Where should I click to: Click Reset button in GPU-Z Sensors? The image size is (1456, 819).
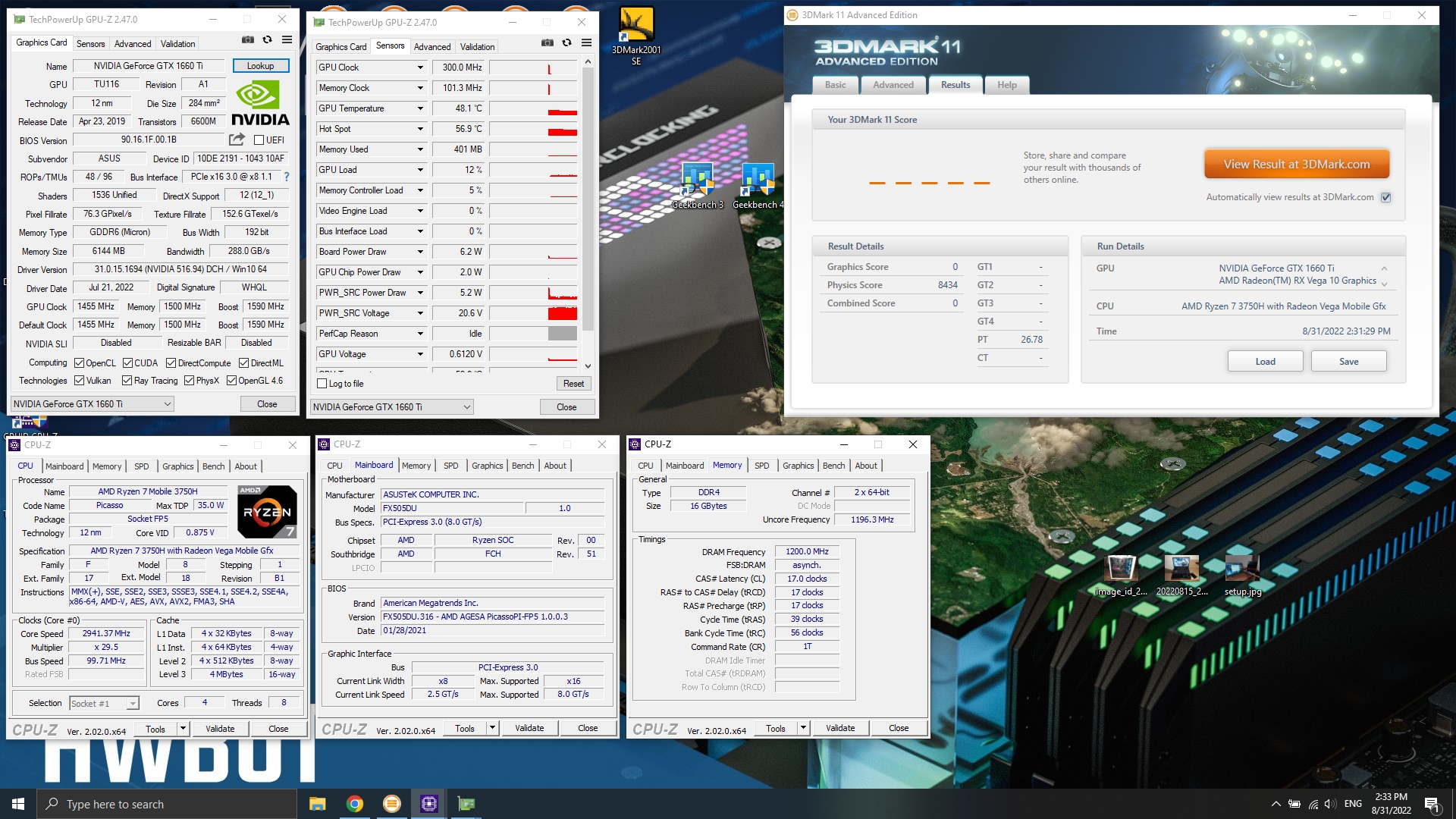pos(573,384)
